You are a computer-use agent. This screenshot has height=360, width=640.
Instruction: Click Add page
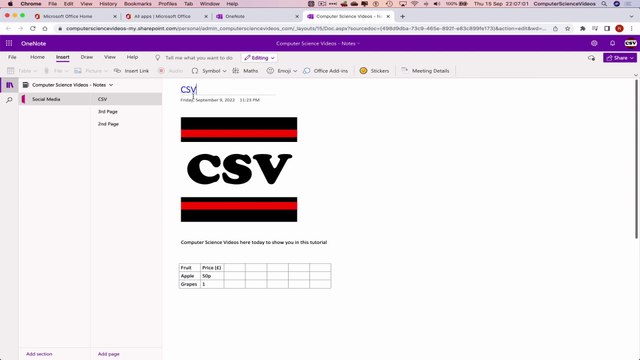click(109, 354)
